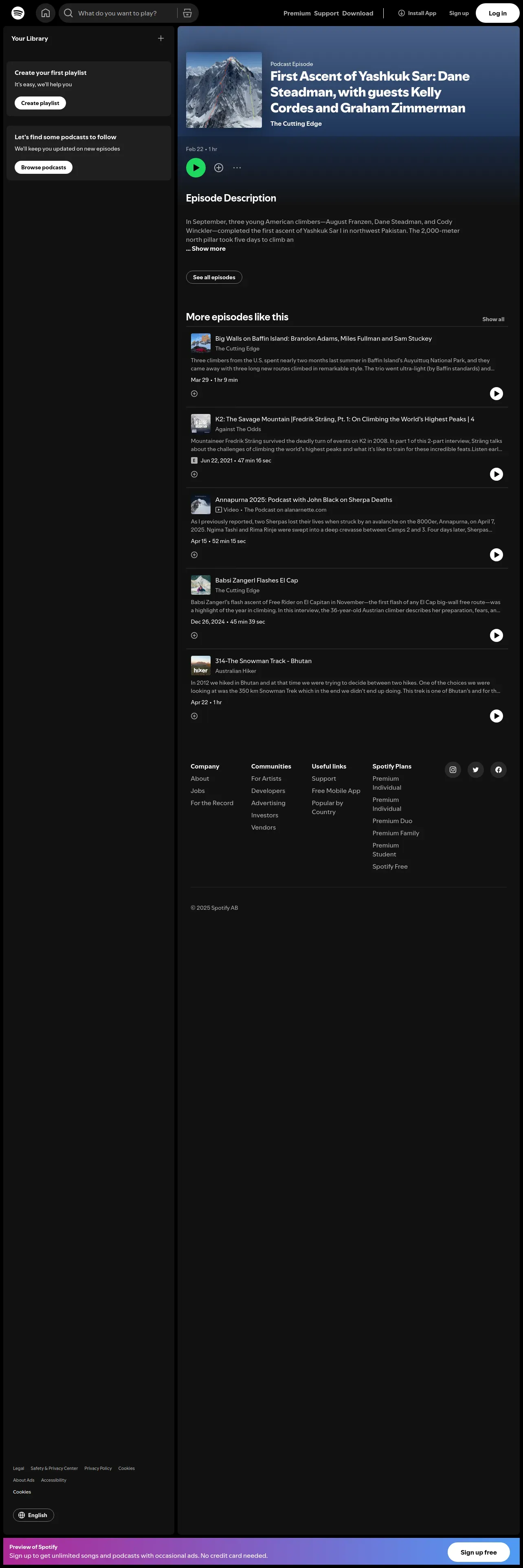Open the Spotify Free plan link
Image resolution: width=523 pixels, height=1568 pixels.
(x=390, y=867)
